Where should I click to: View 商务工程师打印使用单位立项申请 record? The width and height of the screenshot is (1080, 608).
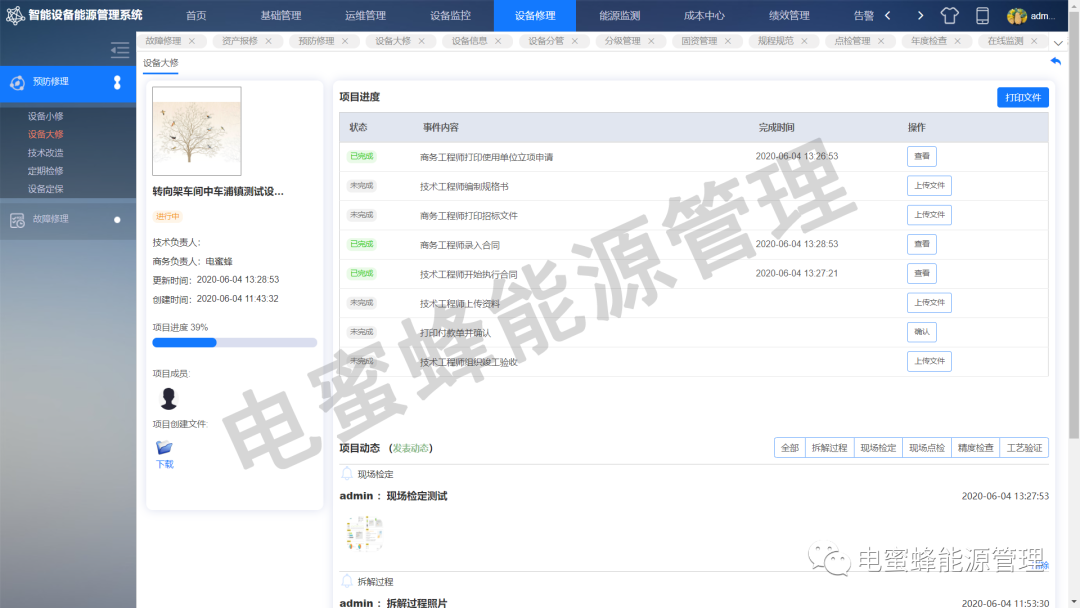[x=922, y=156]
